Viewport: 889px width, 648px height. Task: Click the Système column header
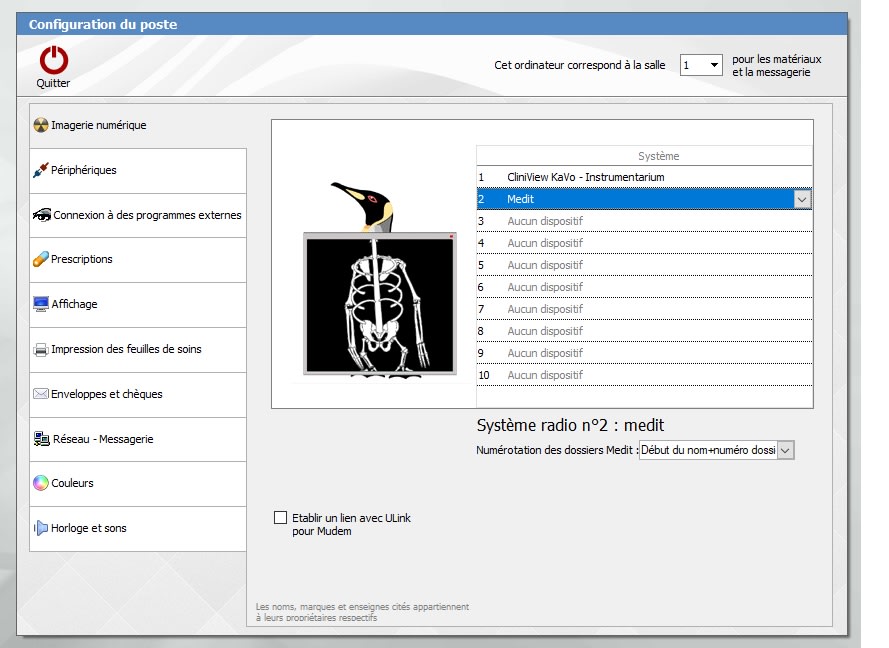(658, 156)
